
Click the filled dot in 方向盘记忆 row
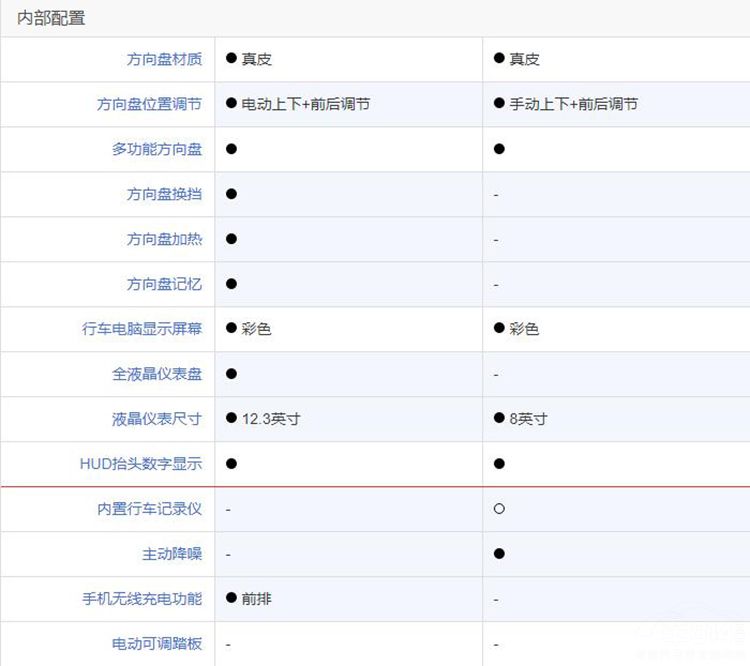click(231, 284)
